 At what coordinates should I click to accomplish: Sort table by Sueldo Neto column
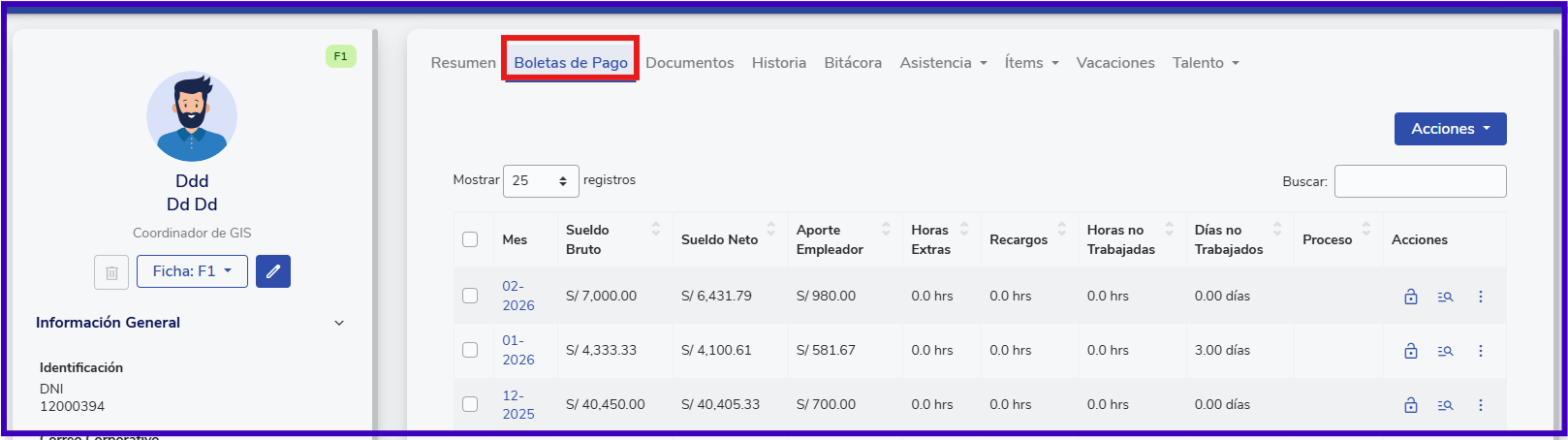coord(728,239)
